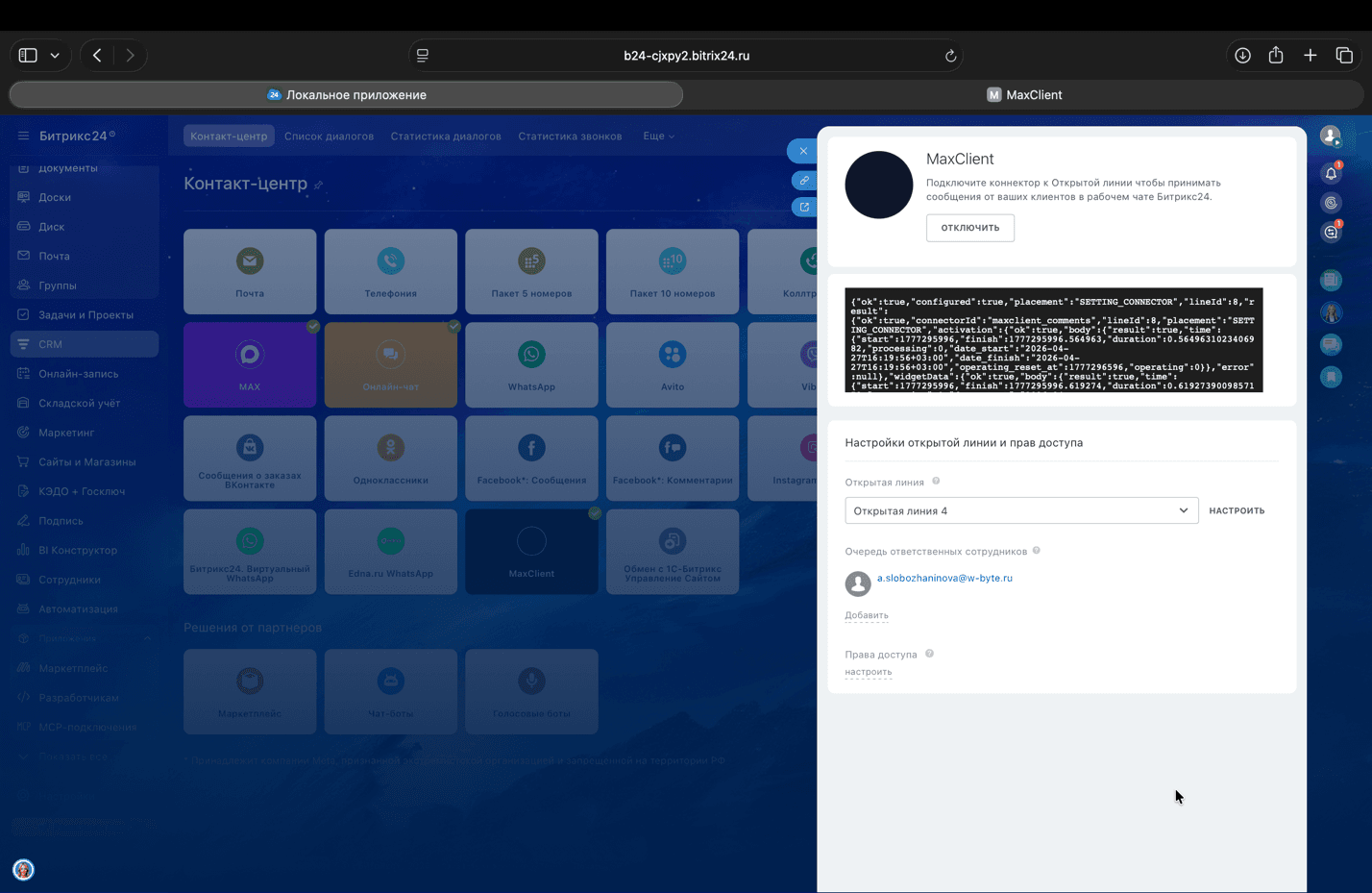1372x893 pixels.
Task: Select CRM in left sidebar
Action: click(x=85, y=344)
